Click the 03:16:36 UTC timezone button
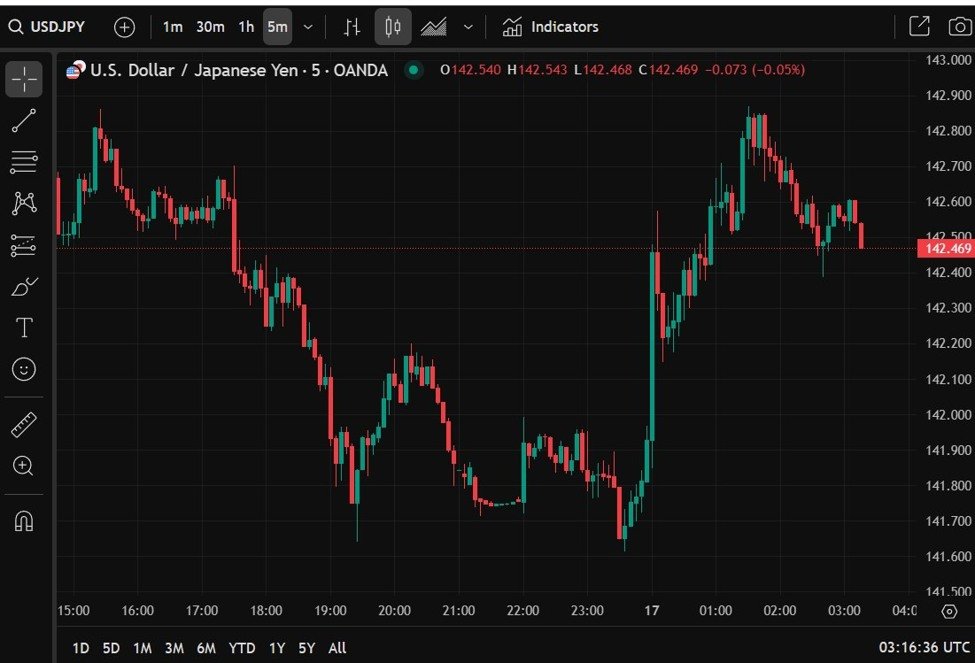The width and height of the screenshot is (975, 663). click(x=922, y=648)
